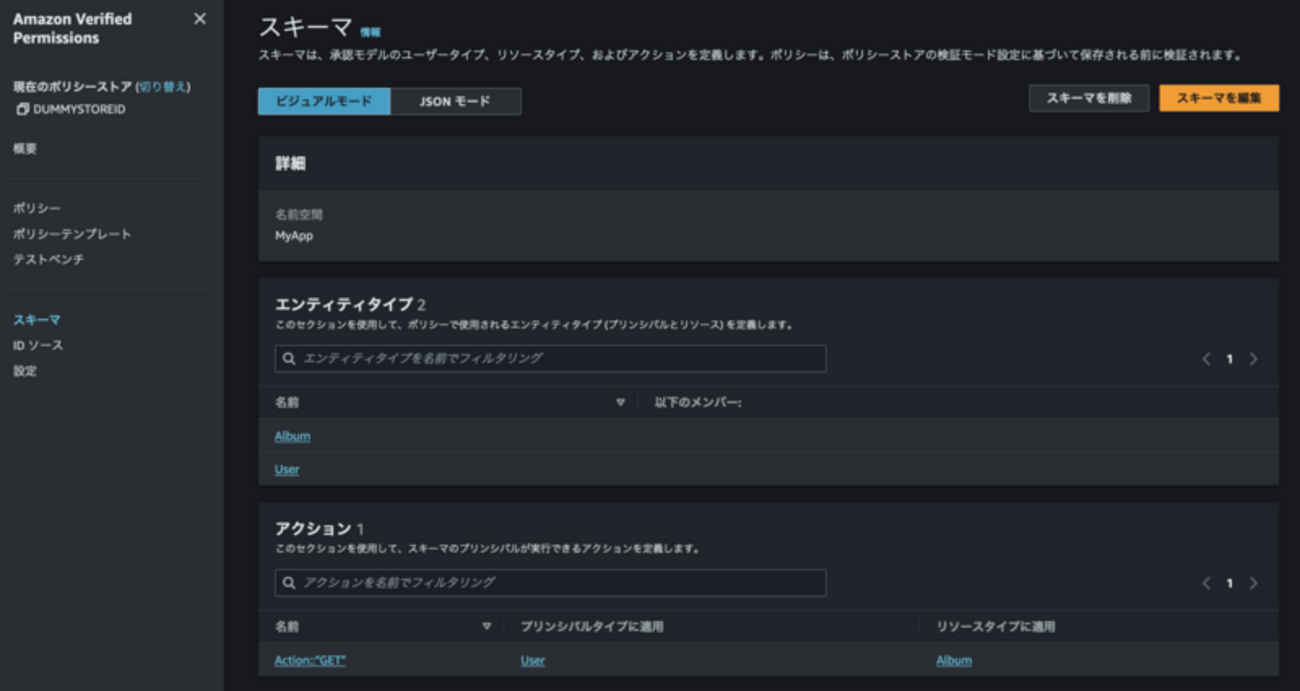Click the next page chevron in エンティティタイプ section
This screenshot has width=1300, height=691.
(1253, 358)
